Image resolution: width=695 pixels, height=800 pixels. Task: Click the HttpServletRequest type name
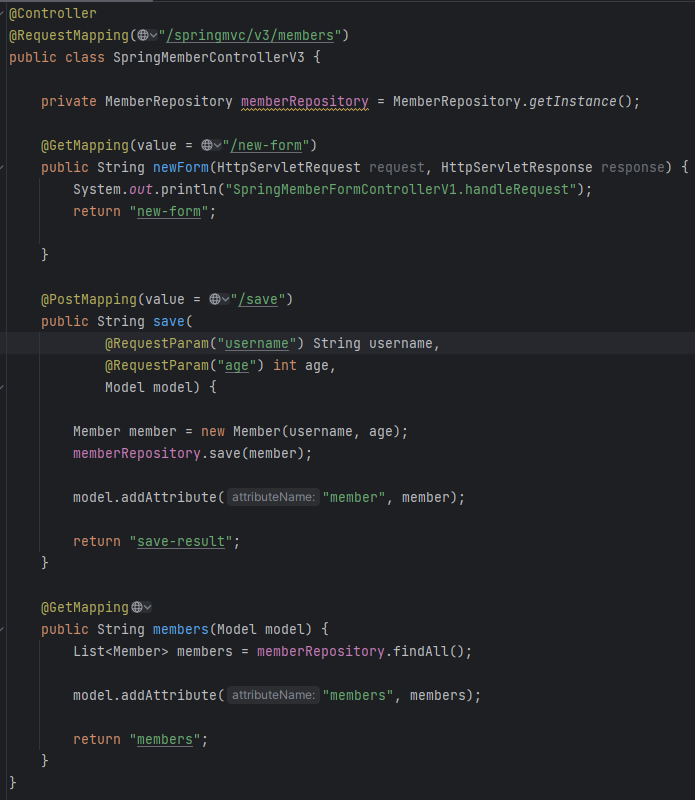(289, 167)
